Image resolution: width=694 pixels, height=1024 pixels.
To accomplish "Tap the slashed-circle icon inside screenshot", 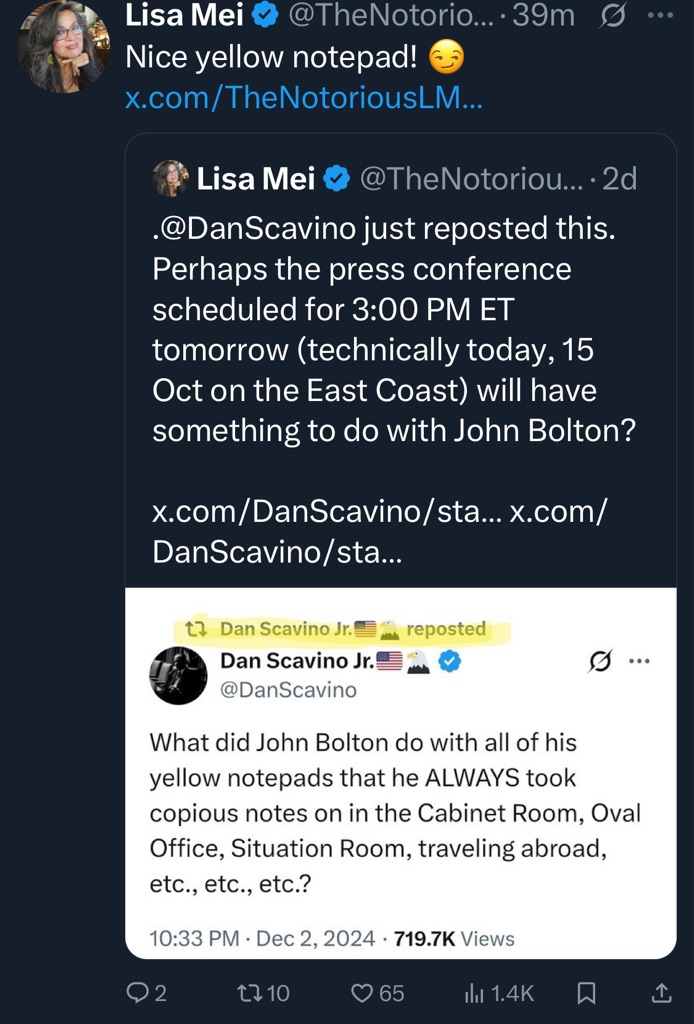I will 602,661.
